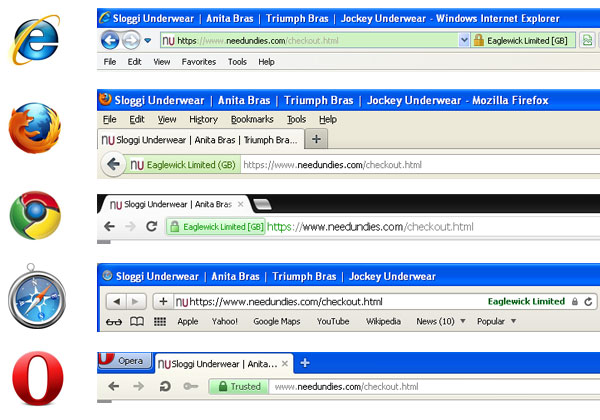600x420 pixels.
Task: Click the Opera reload icon
Action: [x=165, y=386]
